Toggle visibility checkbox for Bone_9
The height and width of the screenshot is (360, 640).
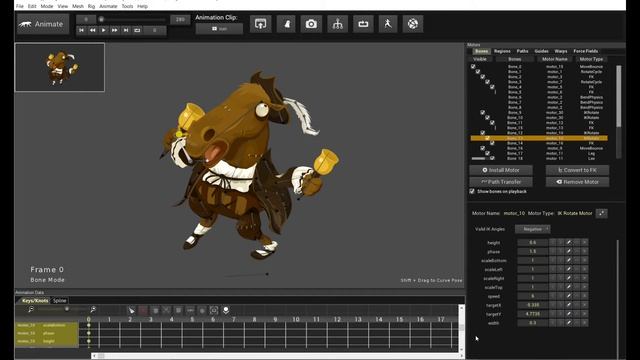[483, 112]
